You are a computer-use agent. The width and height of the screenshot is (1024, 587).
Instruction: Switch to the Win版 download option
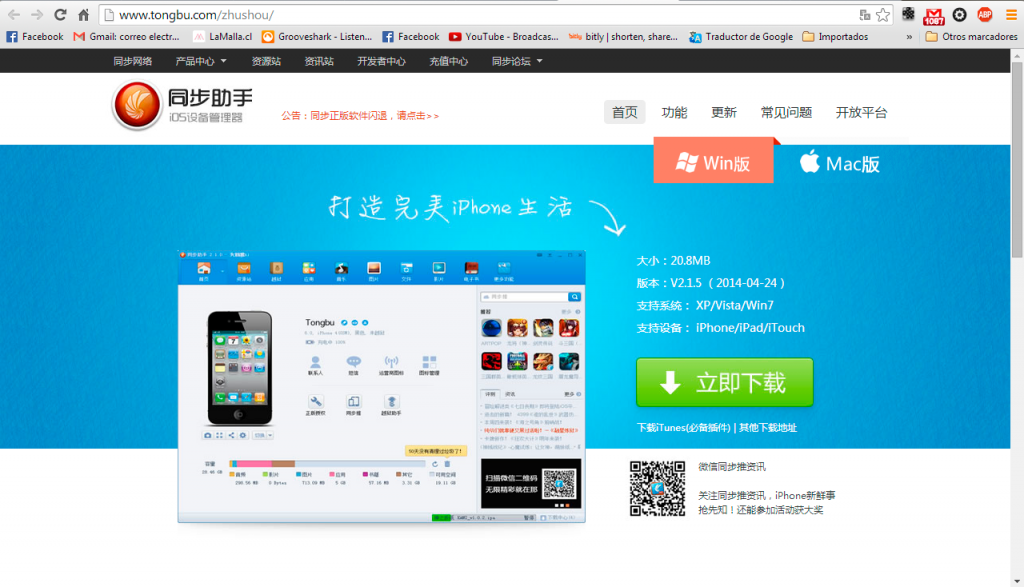[713, 162]
